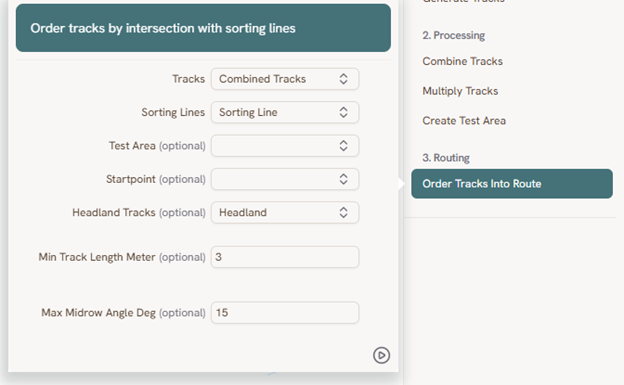The height and width of the screenshot is (385, 624).
Task: Select Create Test Area in the sidebar
Action: click(x=464, y=121)
